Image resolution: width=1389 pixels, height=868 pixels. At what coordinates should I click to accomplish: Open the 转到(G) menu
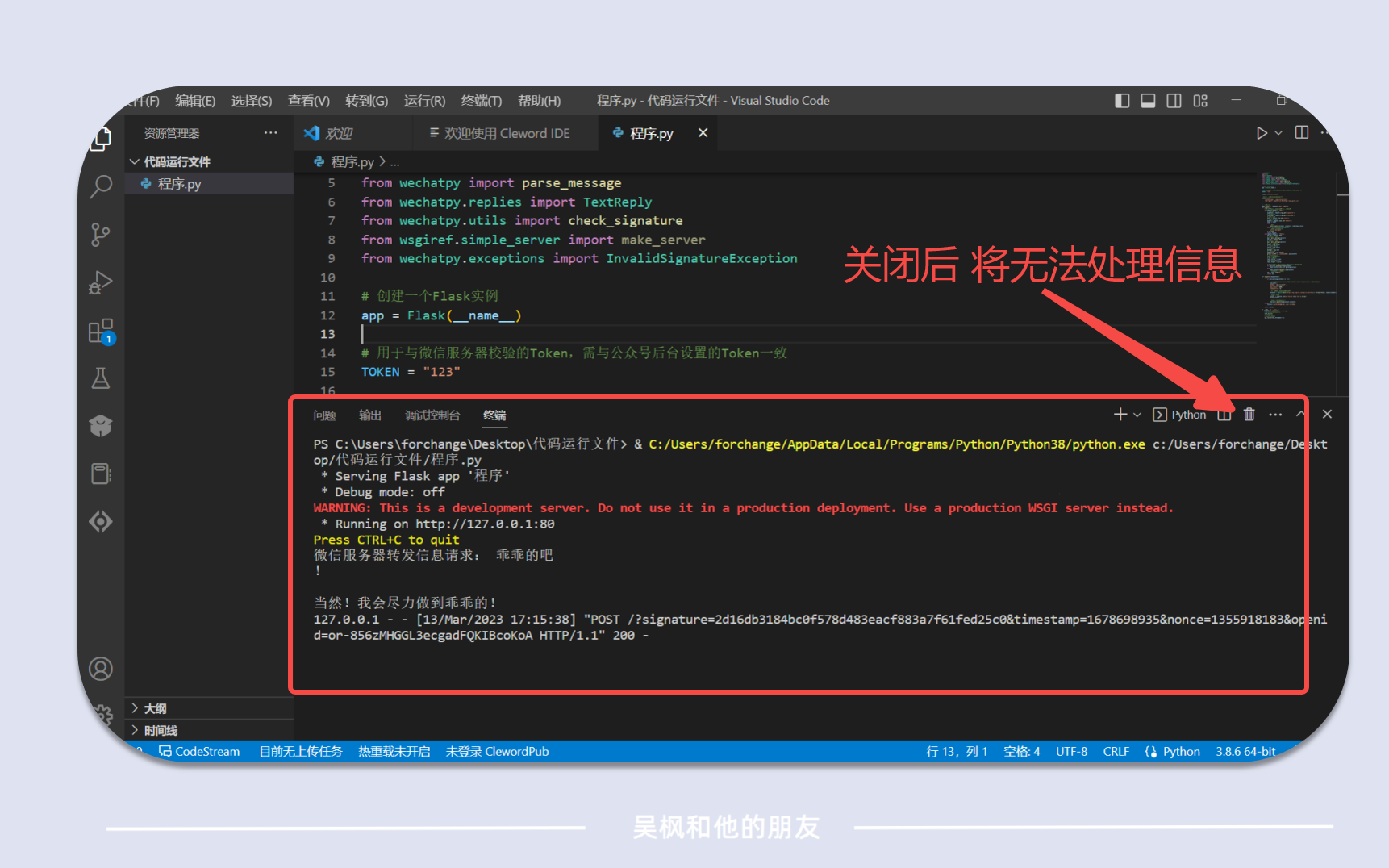point(367,101)
